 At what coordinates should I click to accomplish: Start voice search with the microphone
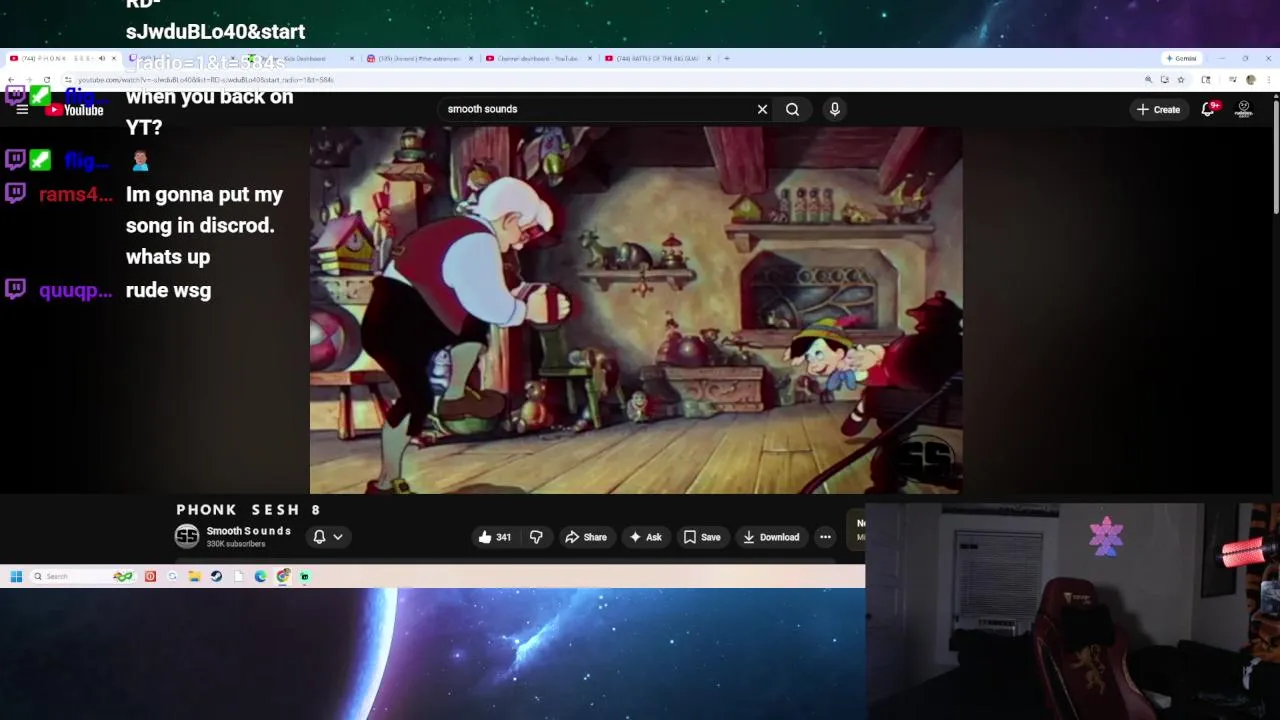[x=835, y=109]
